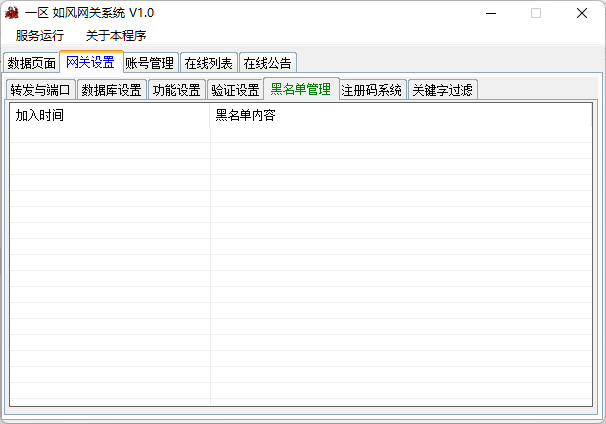Screen dimensions: 606x424
Task: Open the 服务运行 menu
Action: 39,36
